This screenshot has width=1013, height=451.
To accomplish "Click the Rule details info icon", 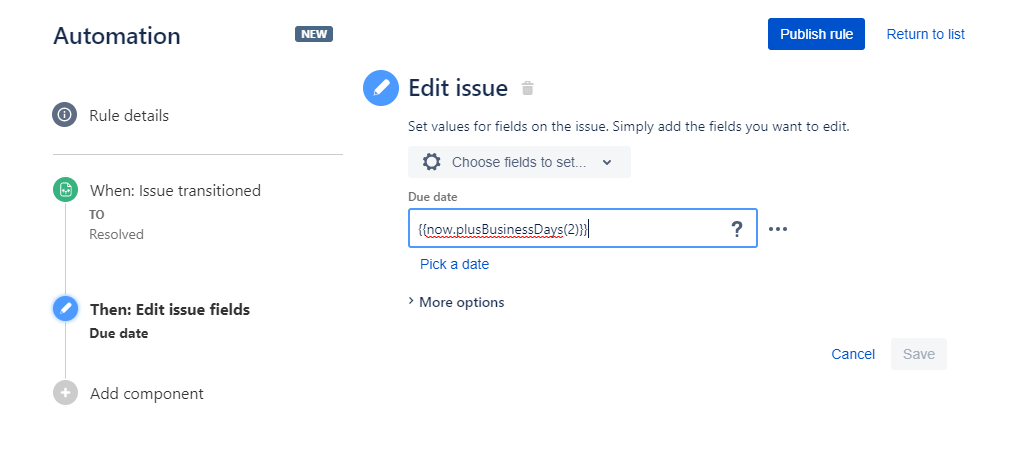I will 65,115.
